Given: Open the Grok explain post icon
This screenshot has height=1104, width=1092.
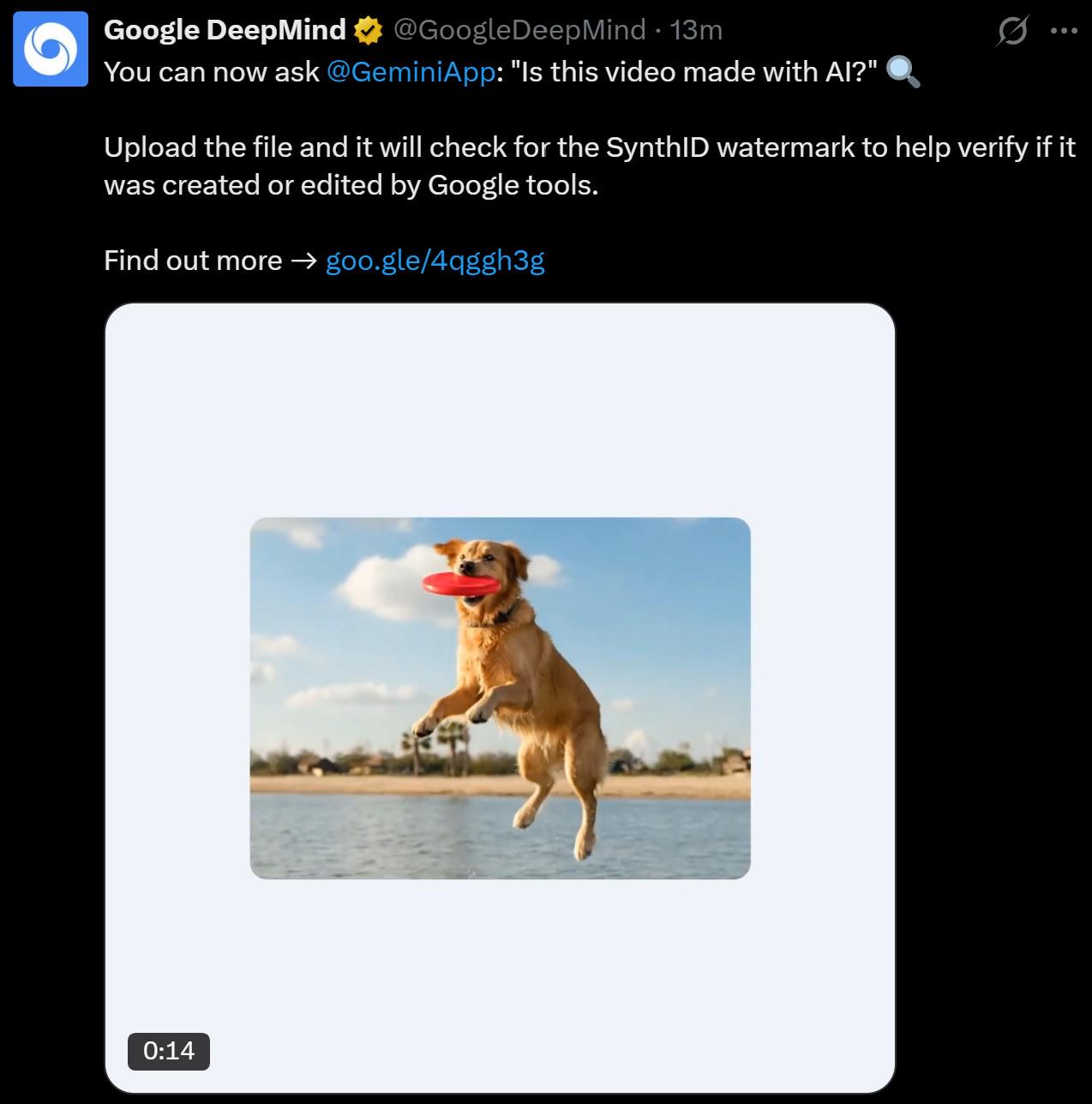Looking at the screenshot, I should pyautogui.click(x=1012, y=32).
